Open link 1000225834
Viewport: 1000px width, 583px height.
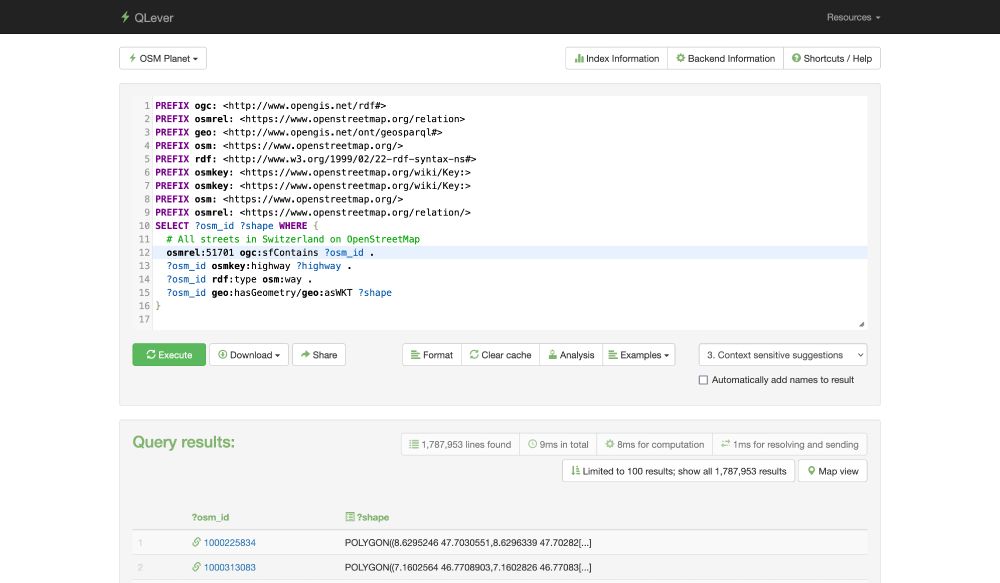(230, 543)
